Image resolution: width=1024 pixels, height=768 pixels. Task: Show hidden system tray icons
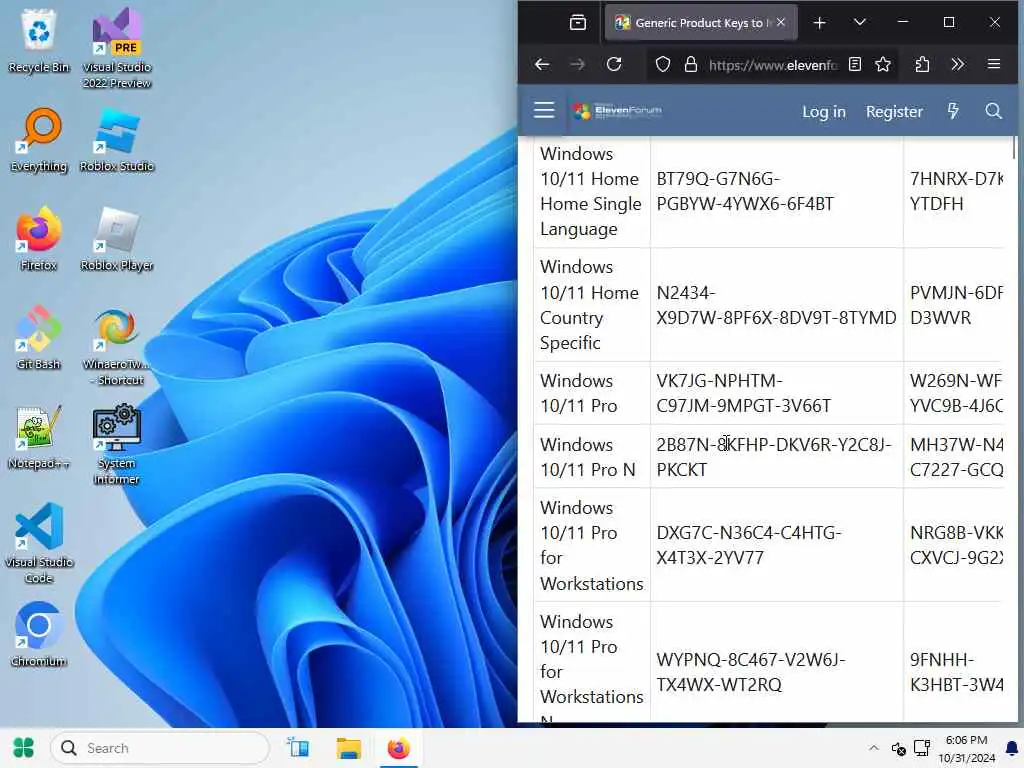pyautogui.click(x=873, y=748)
